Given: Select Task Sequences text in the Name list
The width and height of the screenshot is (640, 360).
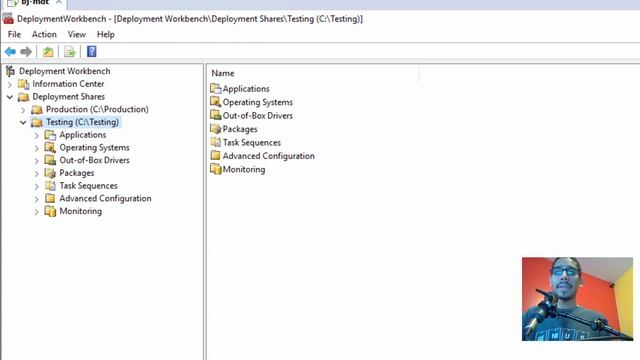Looking at the screenshot, I should 252,142.
